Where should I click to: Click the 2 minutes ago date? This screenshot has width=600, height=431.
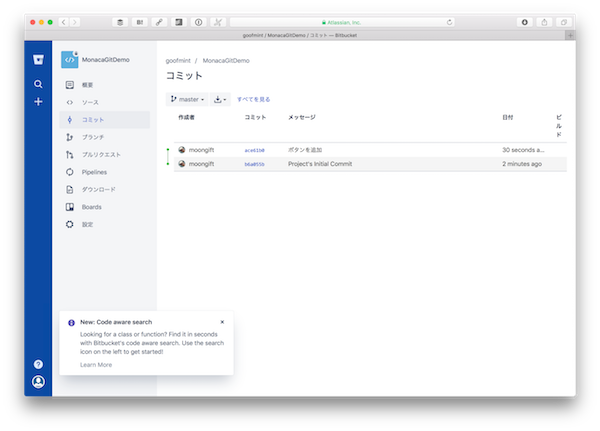pyautogui.click(x=522, y=164)
